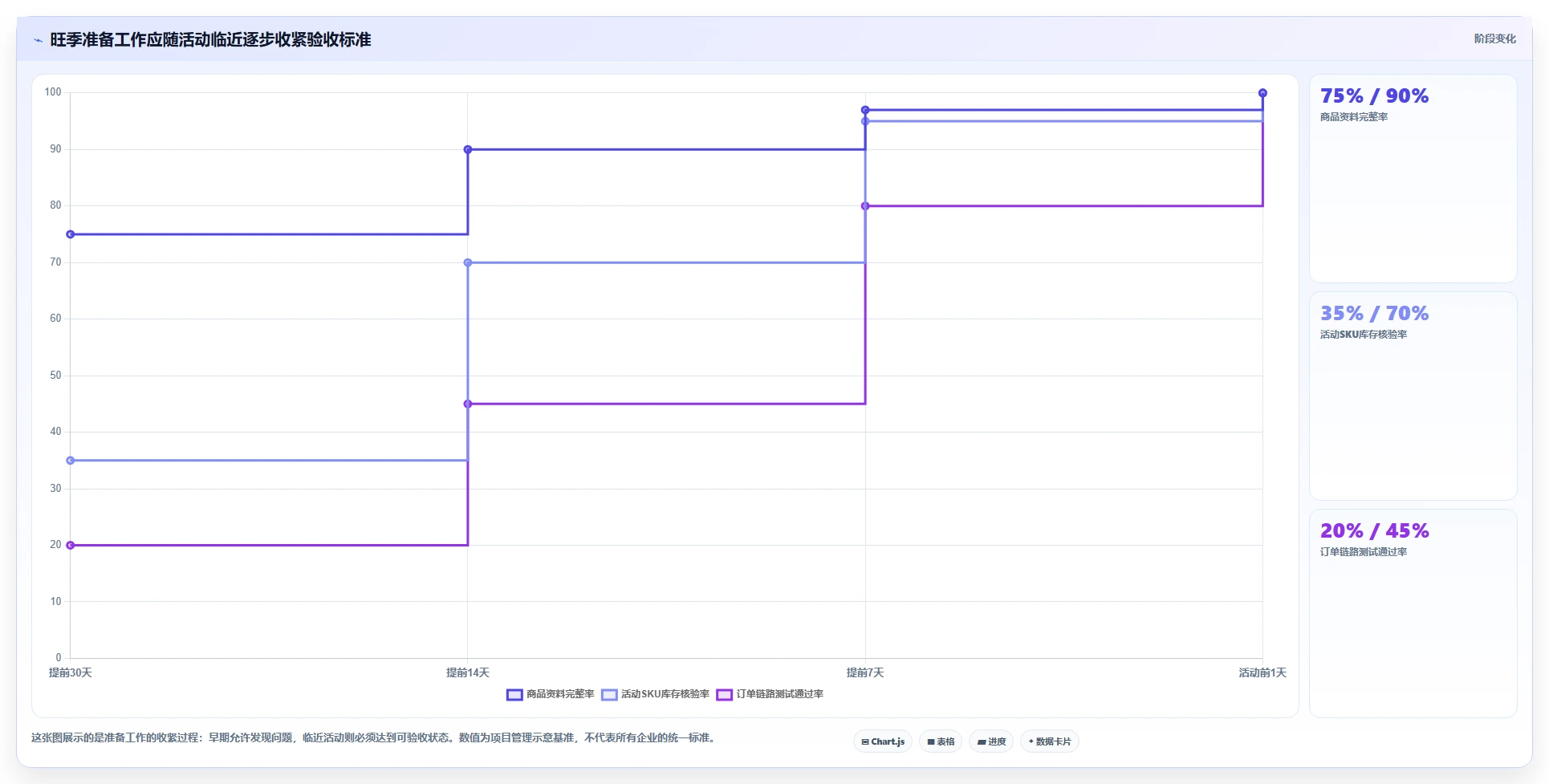Click the 商品资料完整率 point at 提前30天 (75)
The image size is (1549, 784).
click(x=71, y=234)
